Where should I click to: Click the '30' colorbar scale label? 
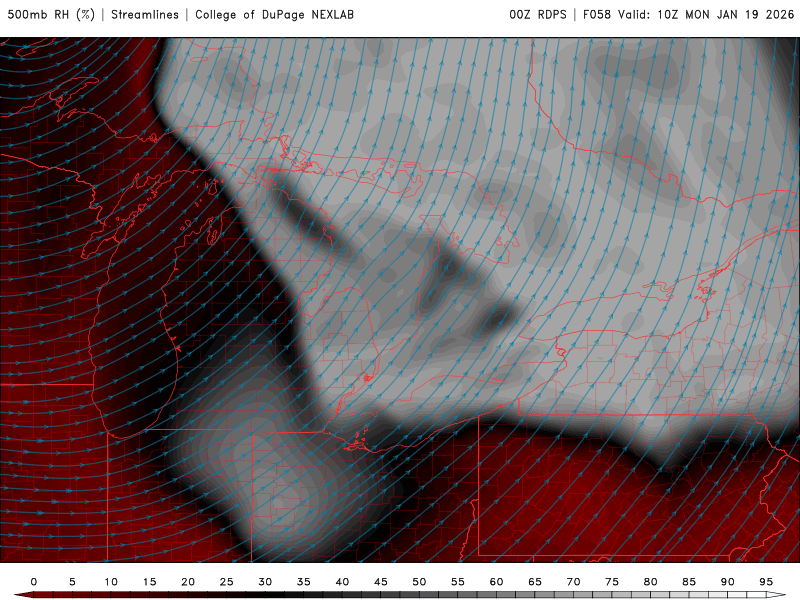[x=265, y=582]
